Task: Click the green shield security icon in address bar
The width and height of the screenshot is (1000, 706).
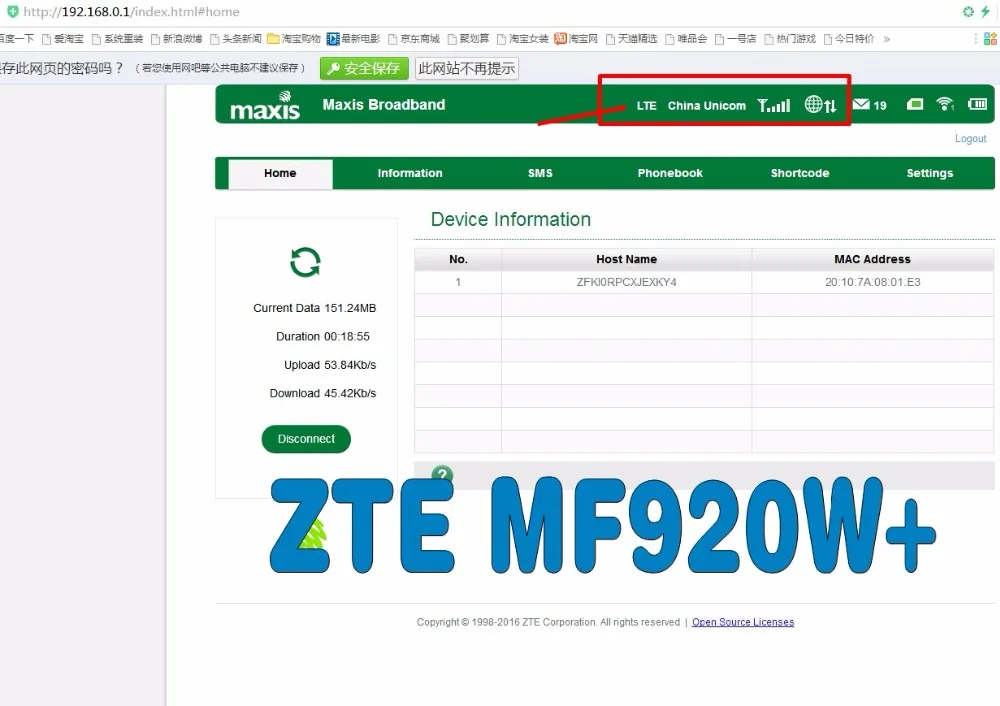Action: click(12, 11)
